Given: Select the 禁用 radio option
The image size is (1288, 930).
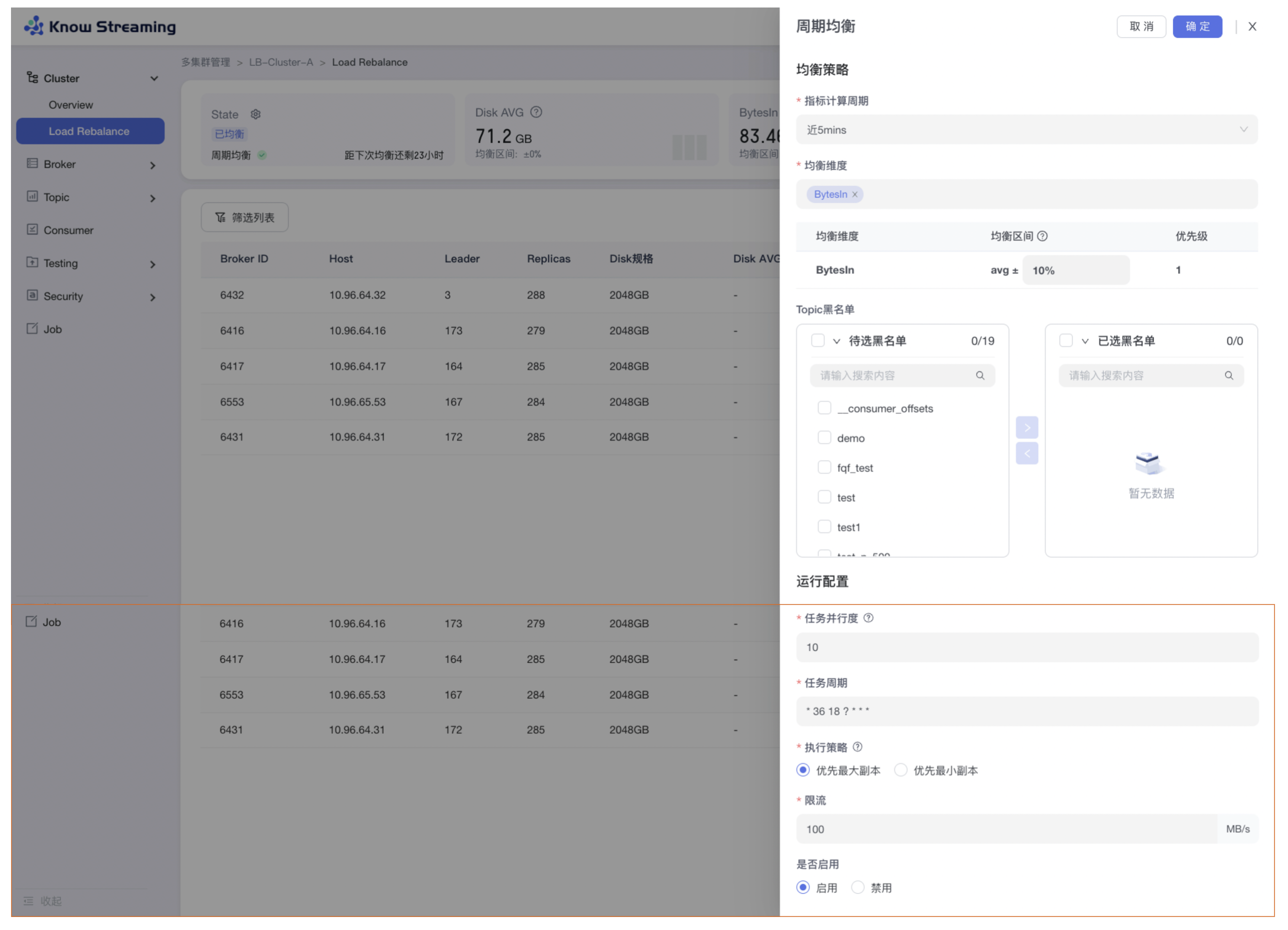Looking at the screenshot, I should (x=858, y=887).
